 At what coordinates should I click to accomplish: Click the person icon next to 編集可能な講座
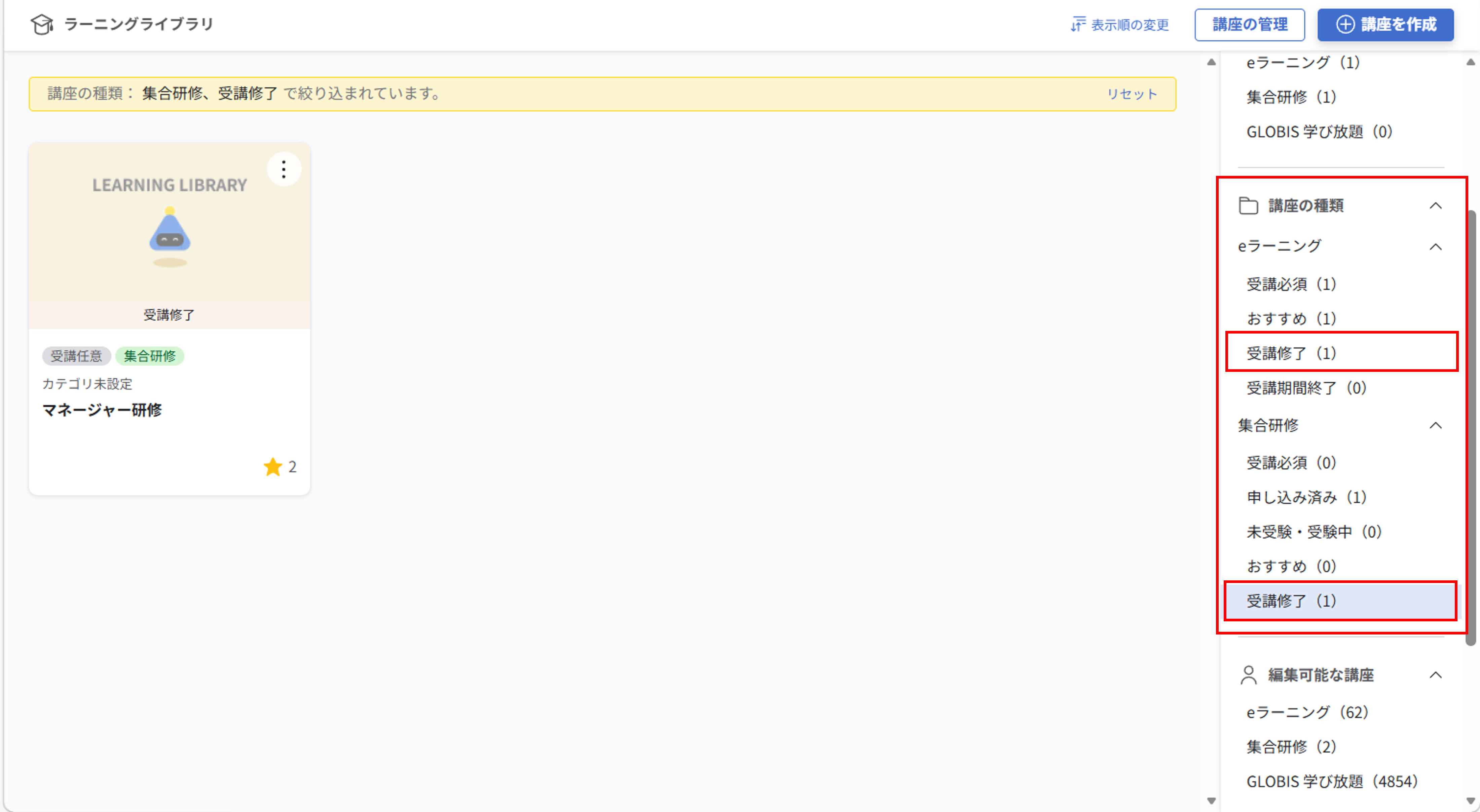coord(1248,675)
